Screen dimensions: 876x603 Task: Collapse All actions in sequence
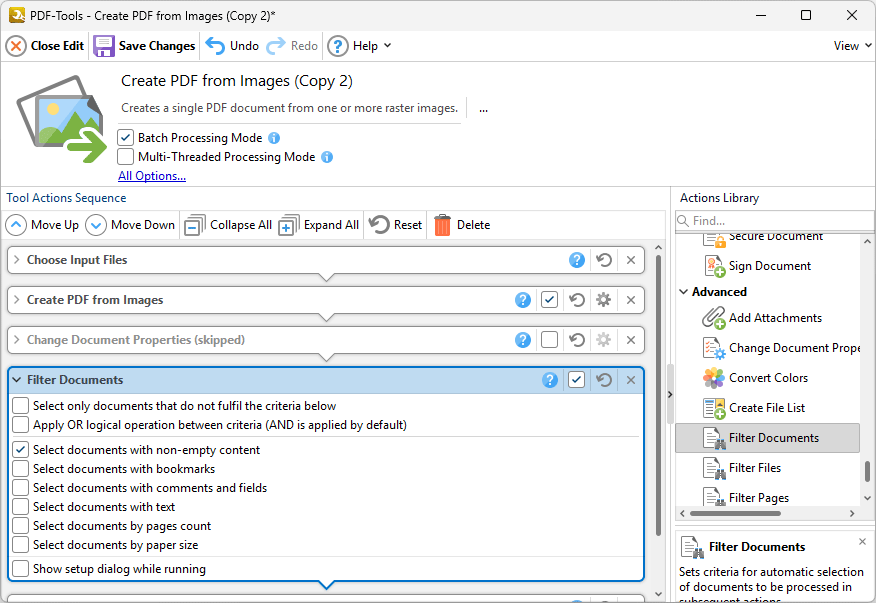(x=228, y=225)
